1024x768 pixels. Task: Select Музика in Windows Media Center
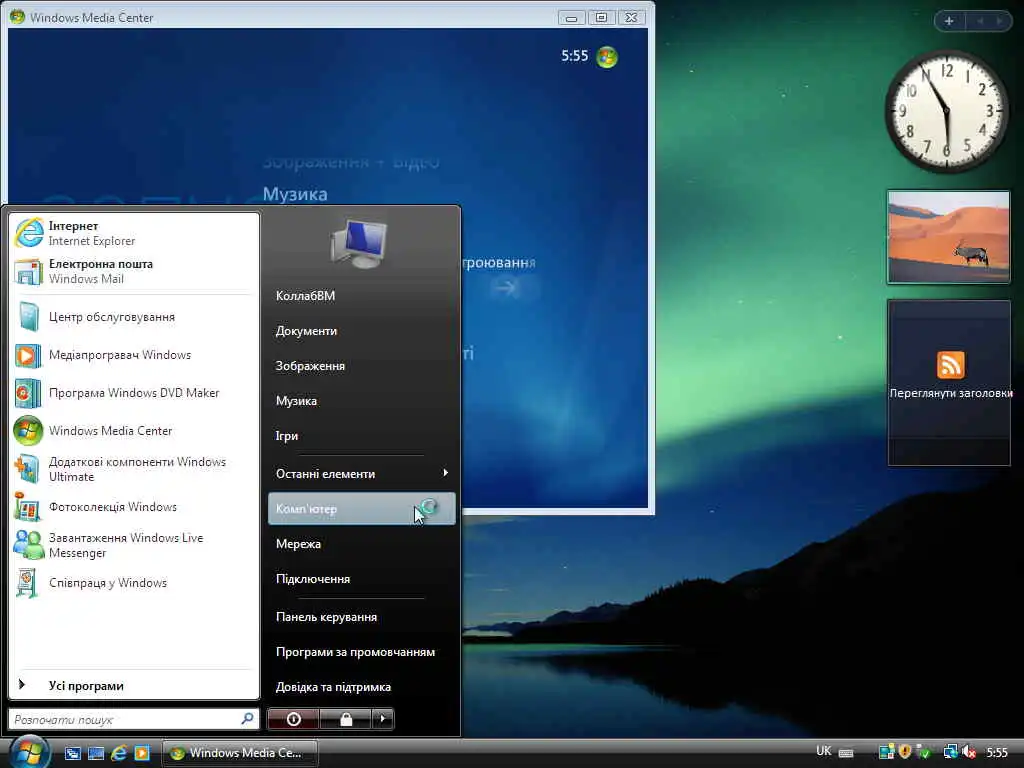point(295,194)
